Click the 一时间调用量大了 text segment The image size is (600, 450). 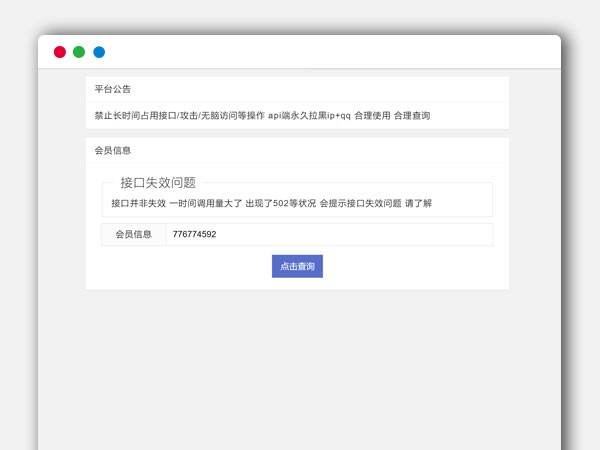[x=205, y=203]
